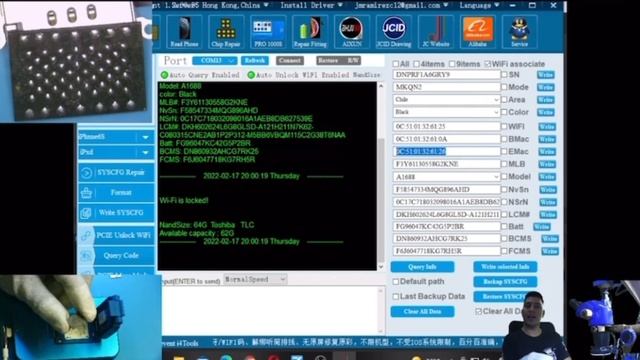Open the Read Phone tool
This screenshot has width=640, height=360.
coord(184,32)
